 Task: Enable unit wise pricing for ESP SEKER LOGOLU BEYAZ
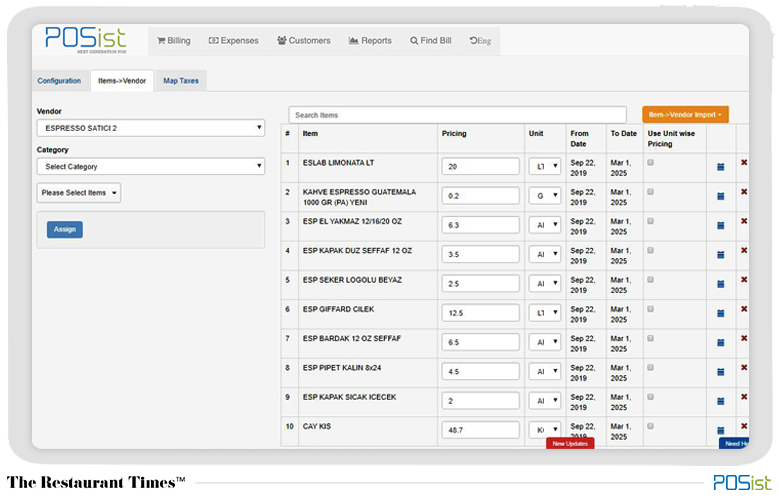[x=650, y=280]
